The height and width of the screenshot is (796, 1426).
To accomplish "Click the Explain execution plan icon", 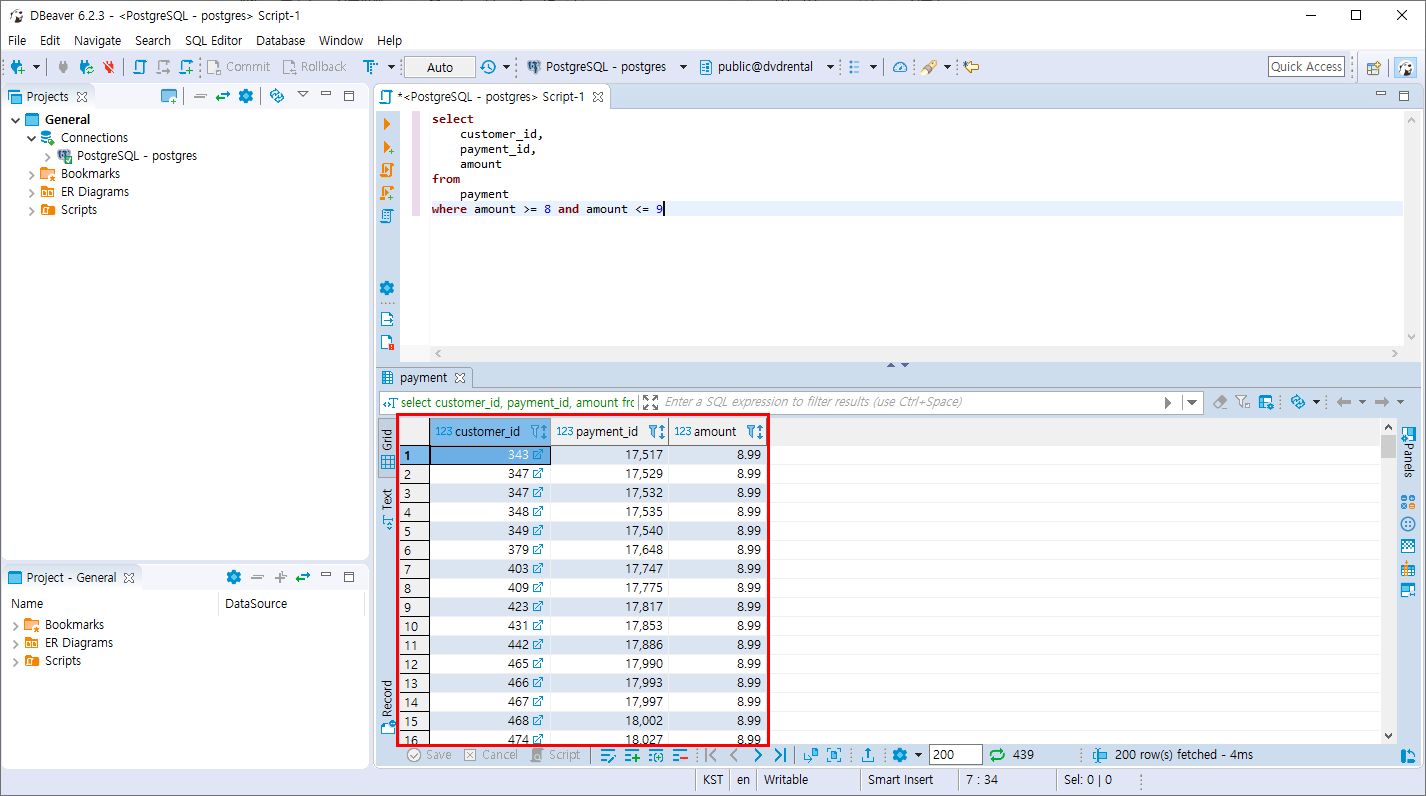I will pyautogui.click(x=387, y=216).
